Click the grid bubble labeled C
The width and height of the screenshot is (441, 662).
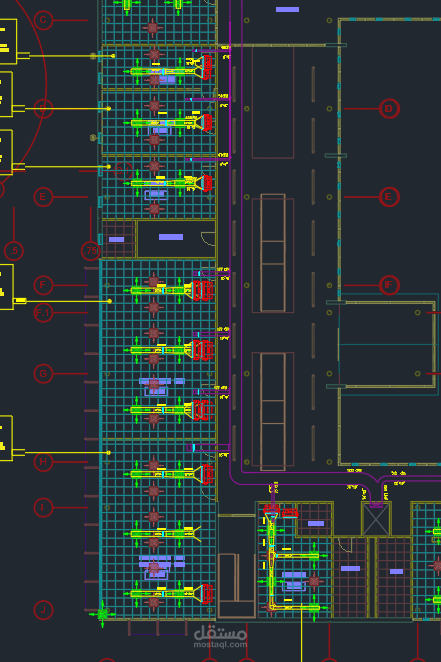43,20
